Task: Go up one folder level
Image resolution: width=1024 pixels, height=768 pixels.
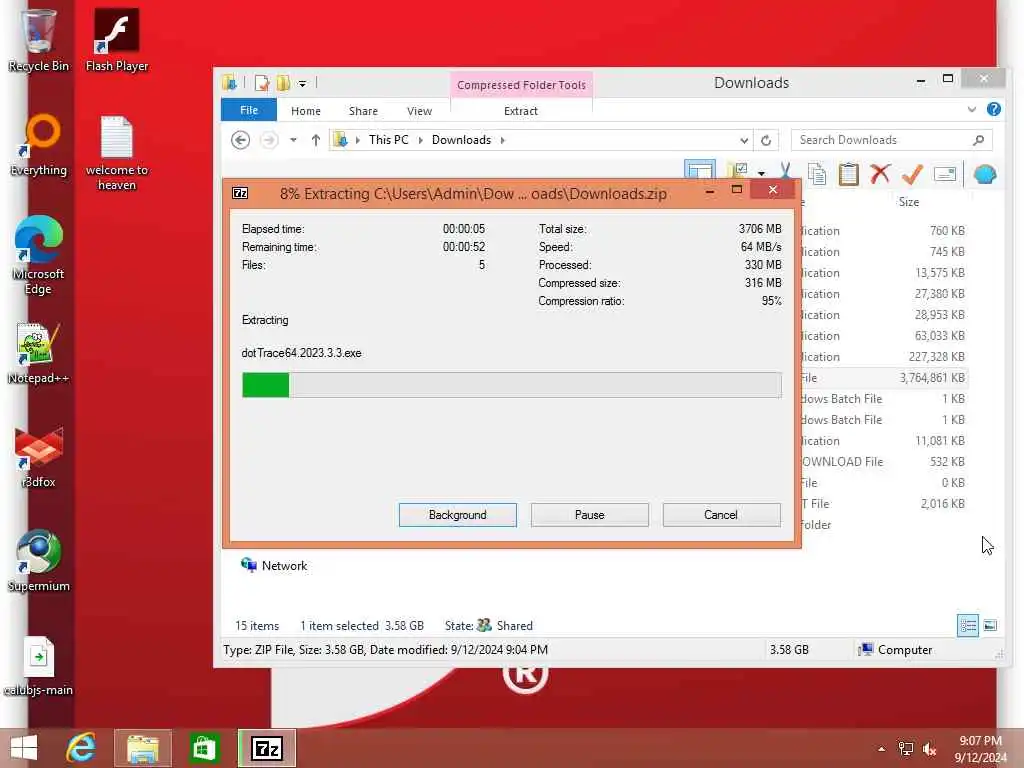Action: tap(315, 140)
